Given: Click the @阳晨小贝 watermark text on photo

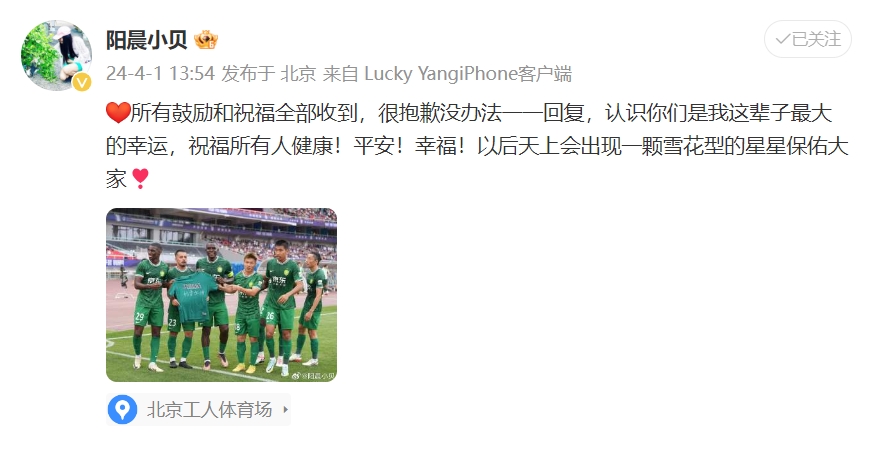Looking at the screenshot, I should click(318, 376).
